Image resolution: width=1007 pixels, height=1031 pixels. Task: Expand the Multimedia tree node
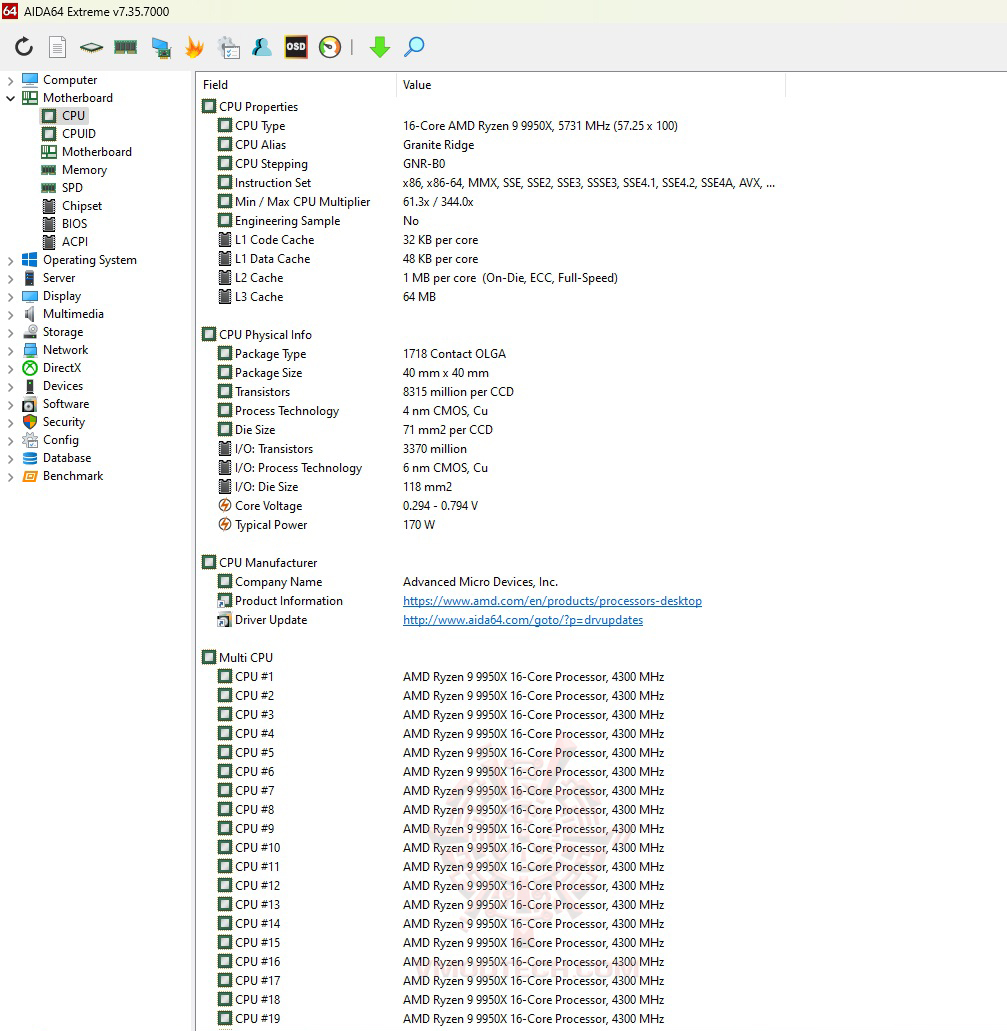point(10,314)
